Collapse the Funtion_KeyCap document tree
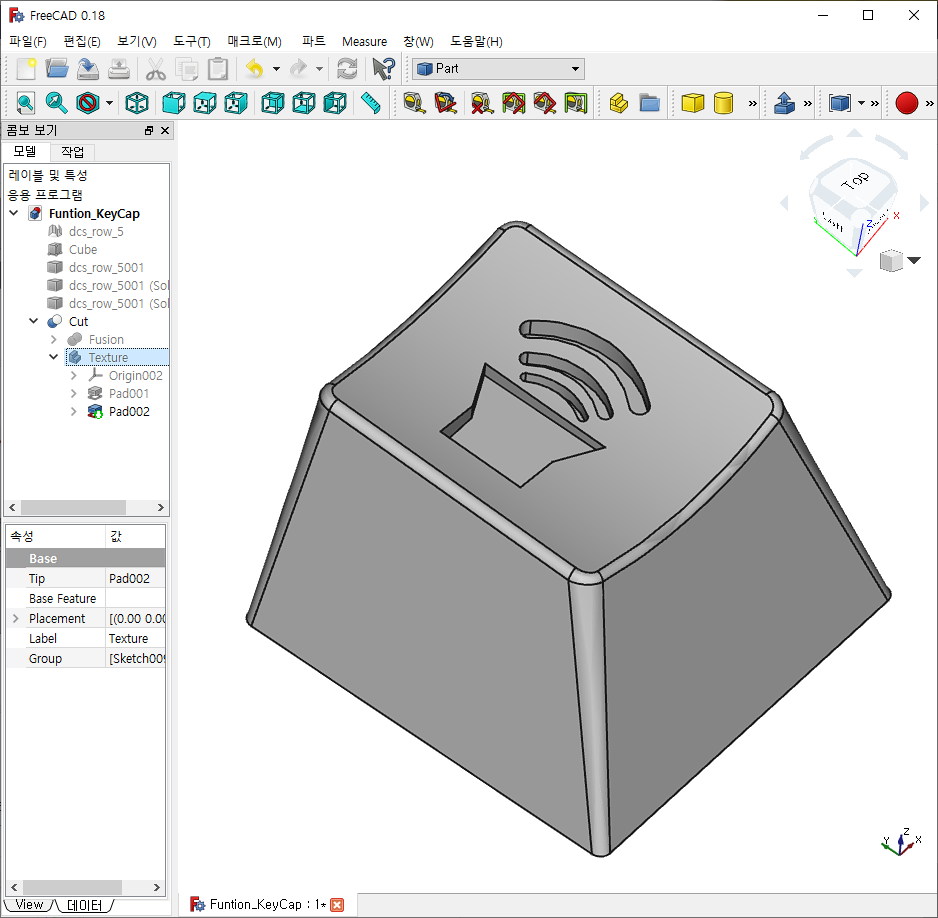 [14, 213]
